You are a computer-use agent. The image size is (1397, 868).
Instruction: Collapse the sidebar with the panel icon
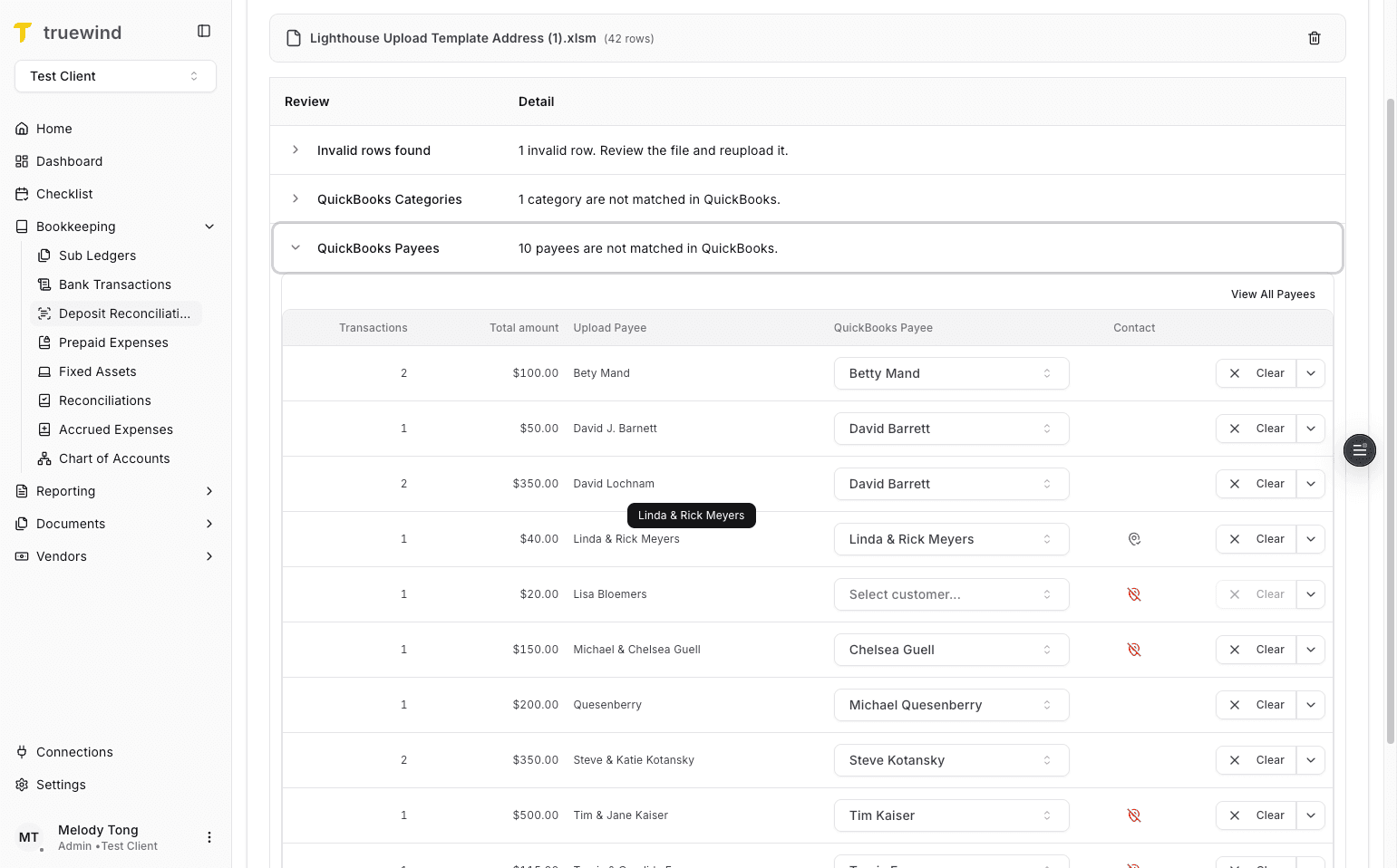(204, 30)
